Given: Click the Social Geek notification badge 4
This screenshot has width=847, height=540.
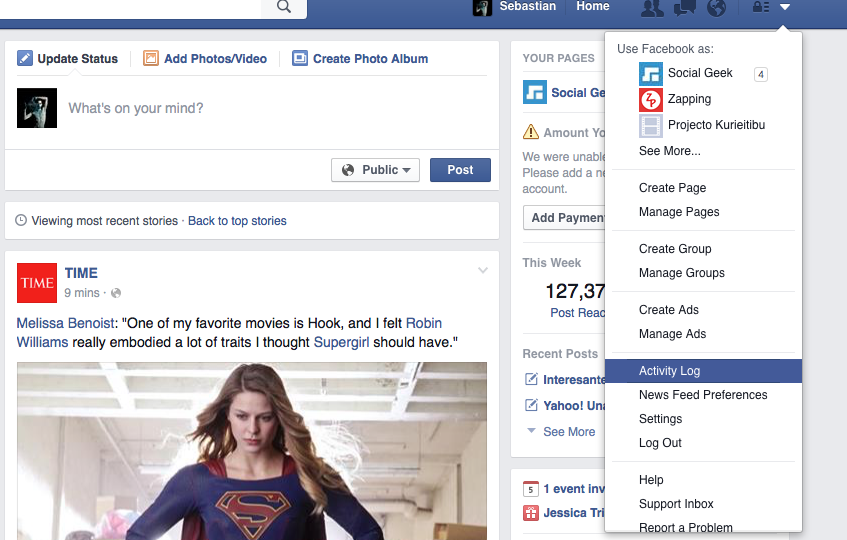Looking at the screenshot, I should click(x=761, y=75).
